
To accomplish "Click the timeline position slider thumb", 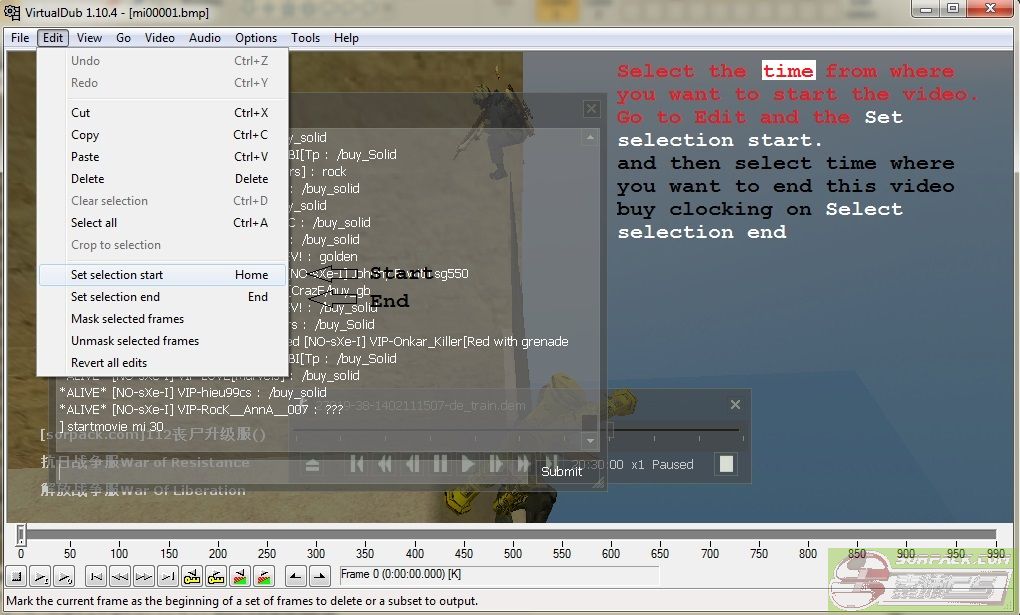I will click(x=20, y=535).
